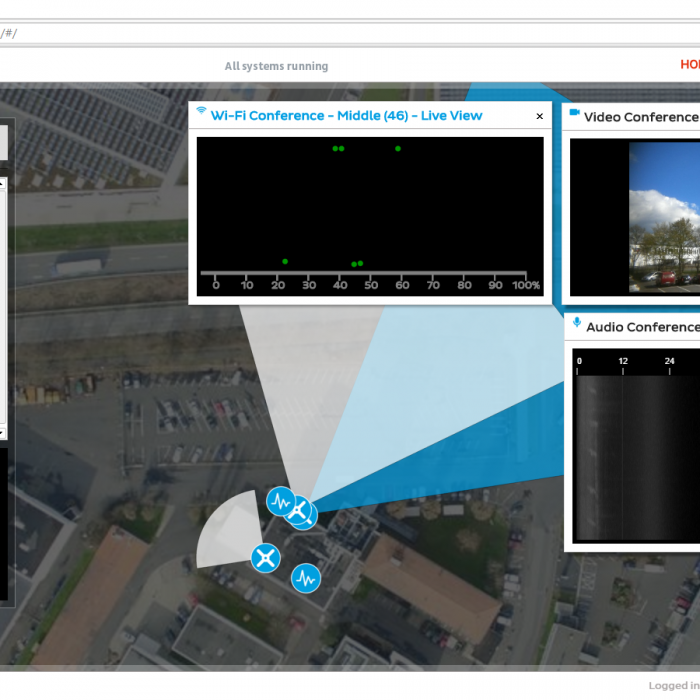Click the 12 tick label in the Audio Conference panel
The image size is (700, 700).
coord(623,361)
